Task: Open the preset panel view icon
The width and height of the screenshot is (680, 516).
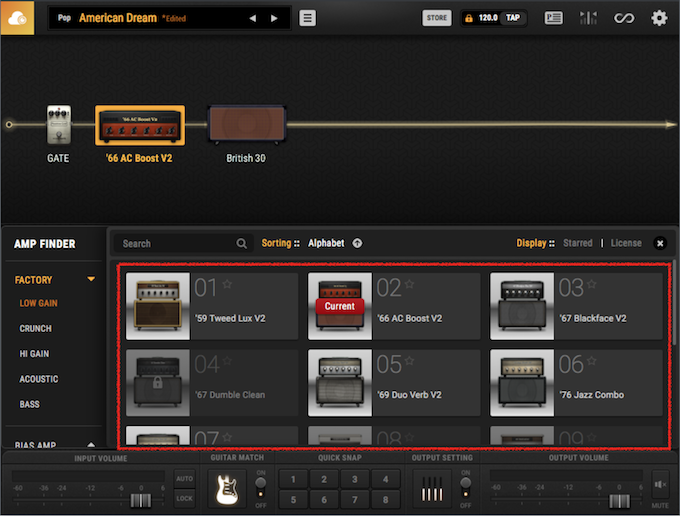Action: (553, 18)
